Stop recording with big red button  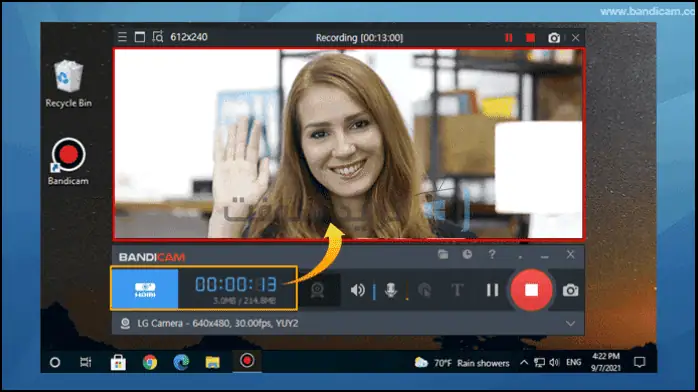point(531,290)
